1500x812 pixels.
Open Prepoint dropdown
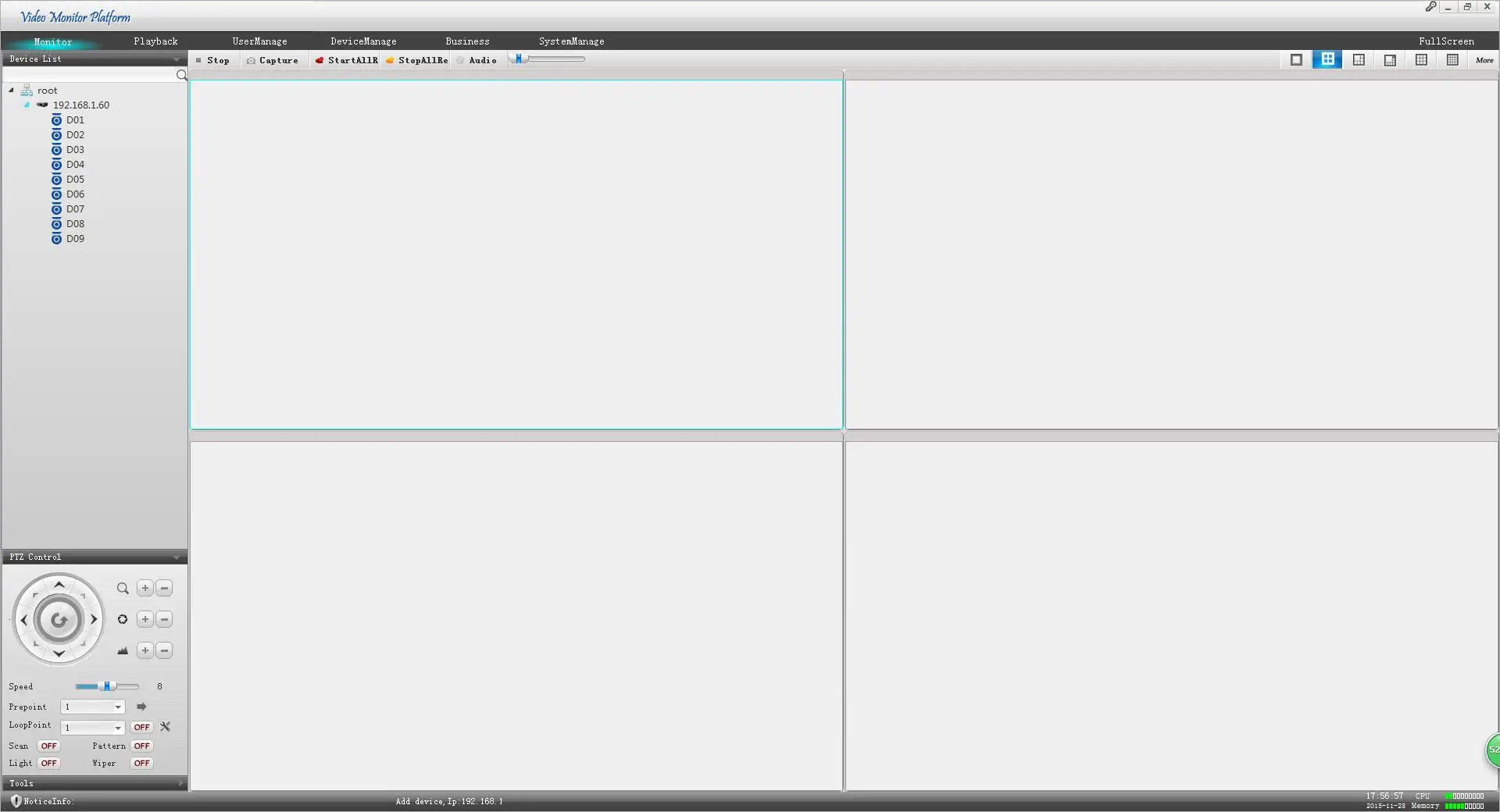pos(118,707)
